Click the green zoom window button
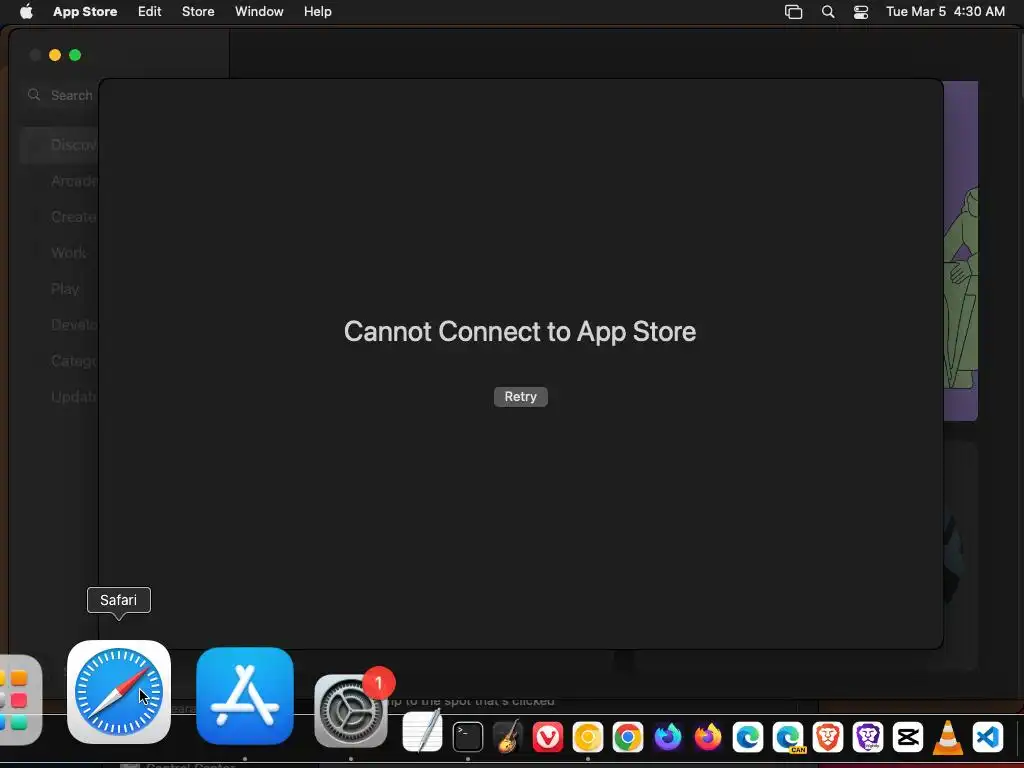The width and height of the screenshot is (1024, 768). coord(75,56)
